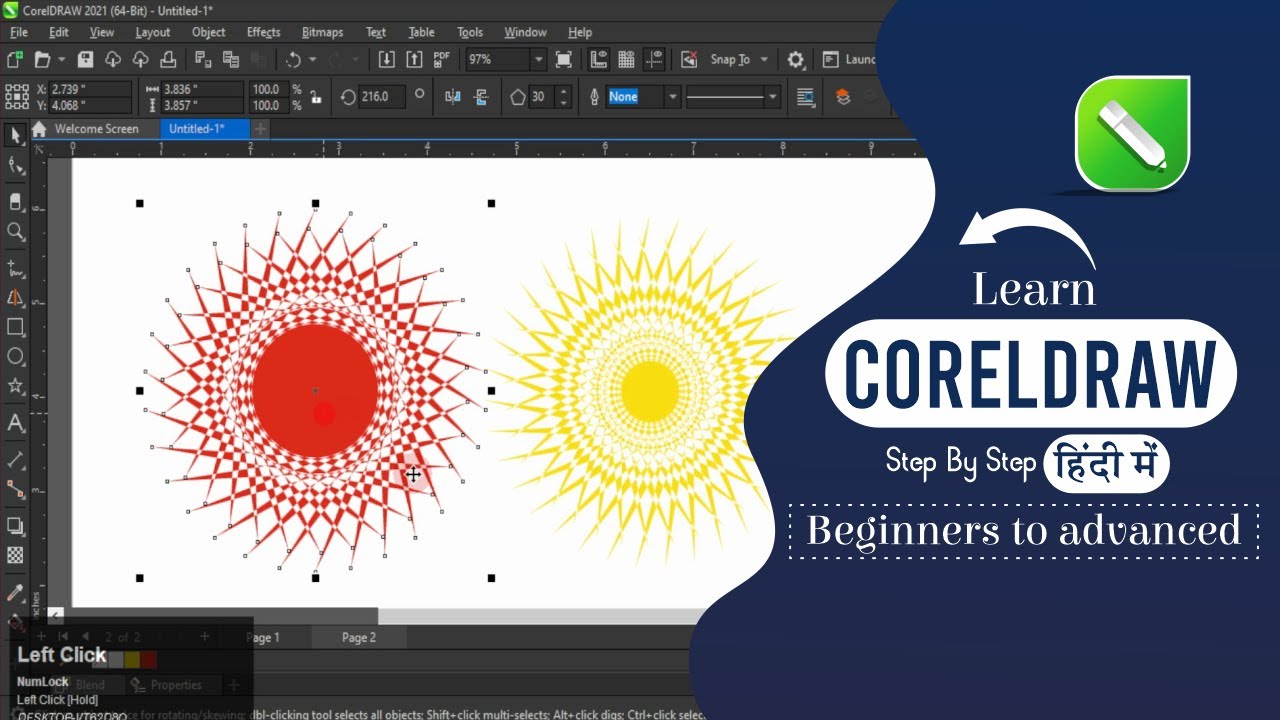Screen dimensions: 1280x720
Task: Select the Ellipse tool
Action: point(15,356)
